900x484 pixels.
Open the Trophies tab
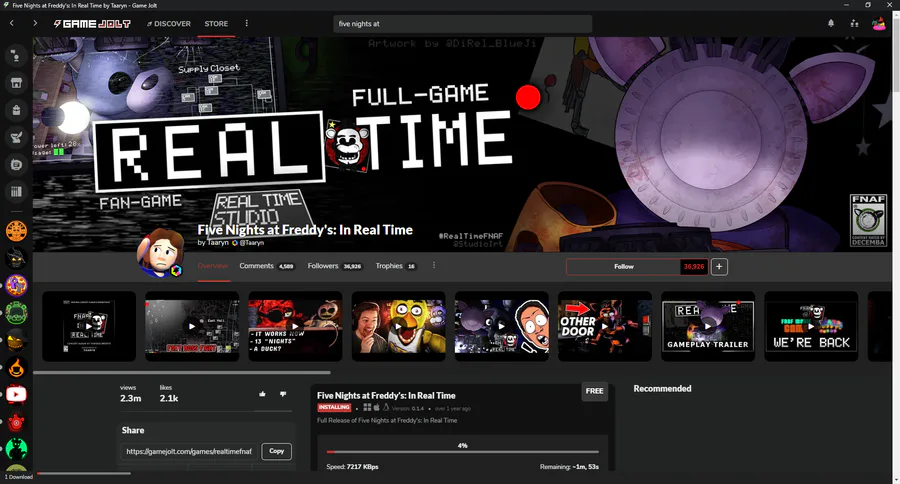(x=395, y=266)
